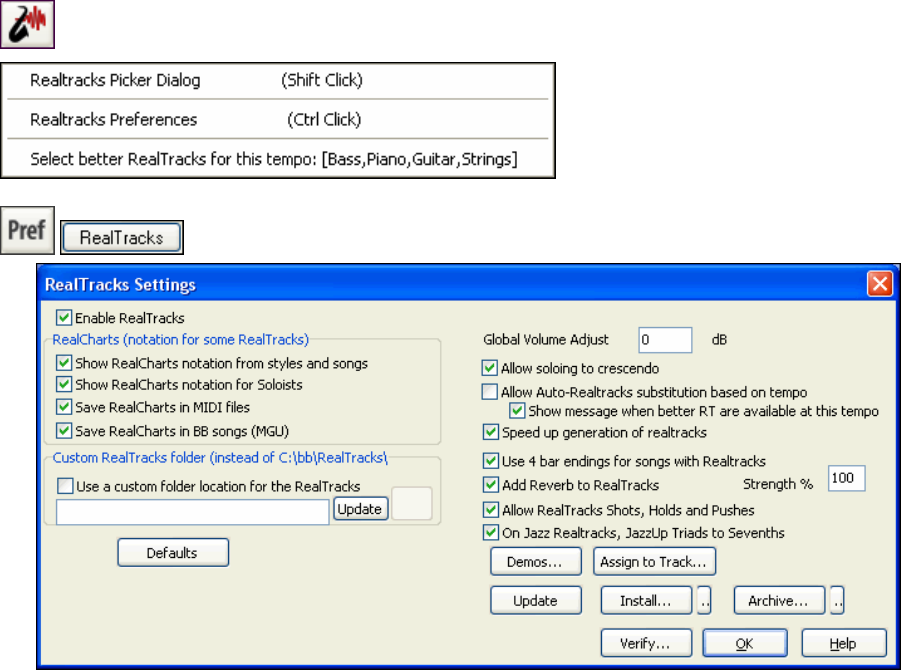Click the custom RealTracks folder path field
The width and height of the screenshot is (901, 670).
coord(192,511)
